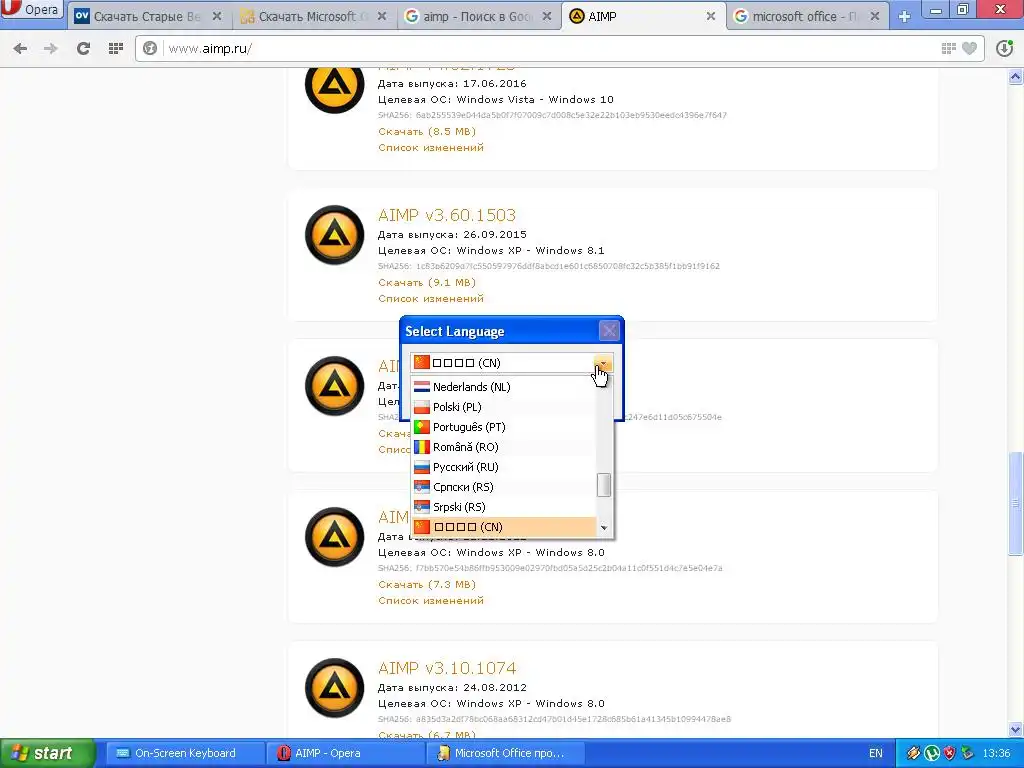Click the page scrollbar down arrow
Screen dimensions: 1024x768
coord(1016,729)
